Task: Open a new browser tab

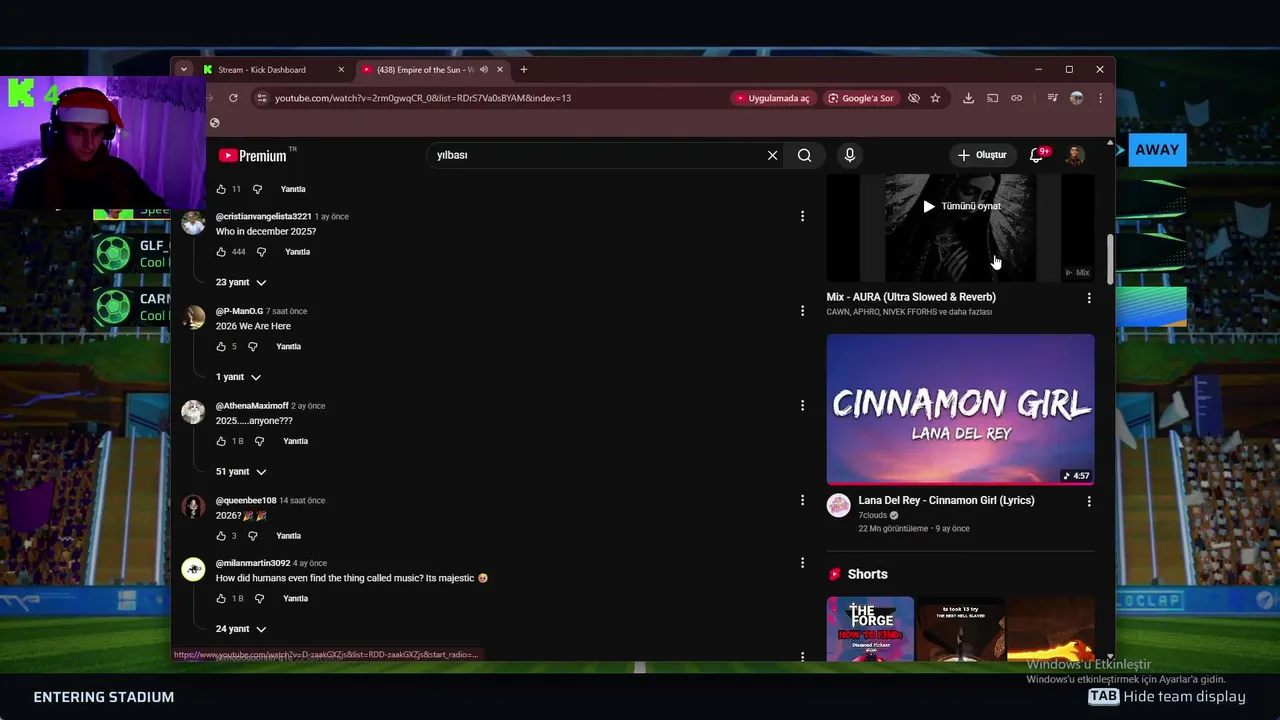Action: point(523,70)
